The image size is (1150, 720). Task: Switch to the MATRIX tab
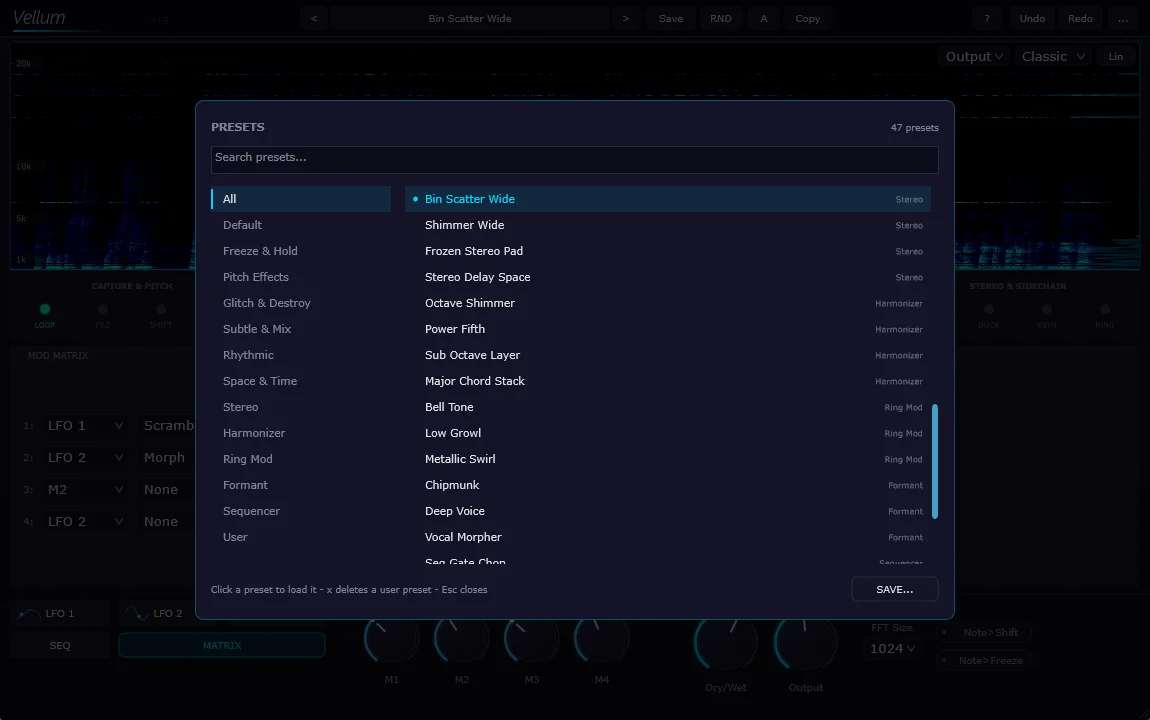[x=221, y=645]
